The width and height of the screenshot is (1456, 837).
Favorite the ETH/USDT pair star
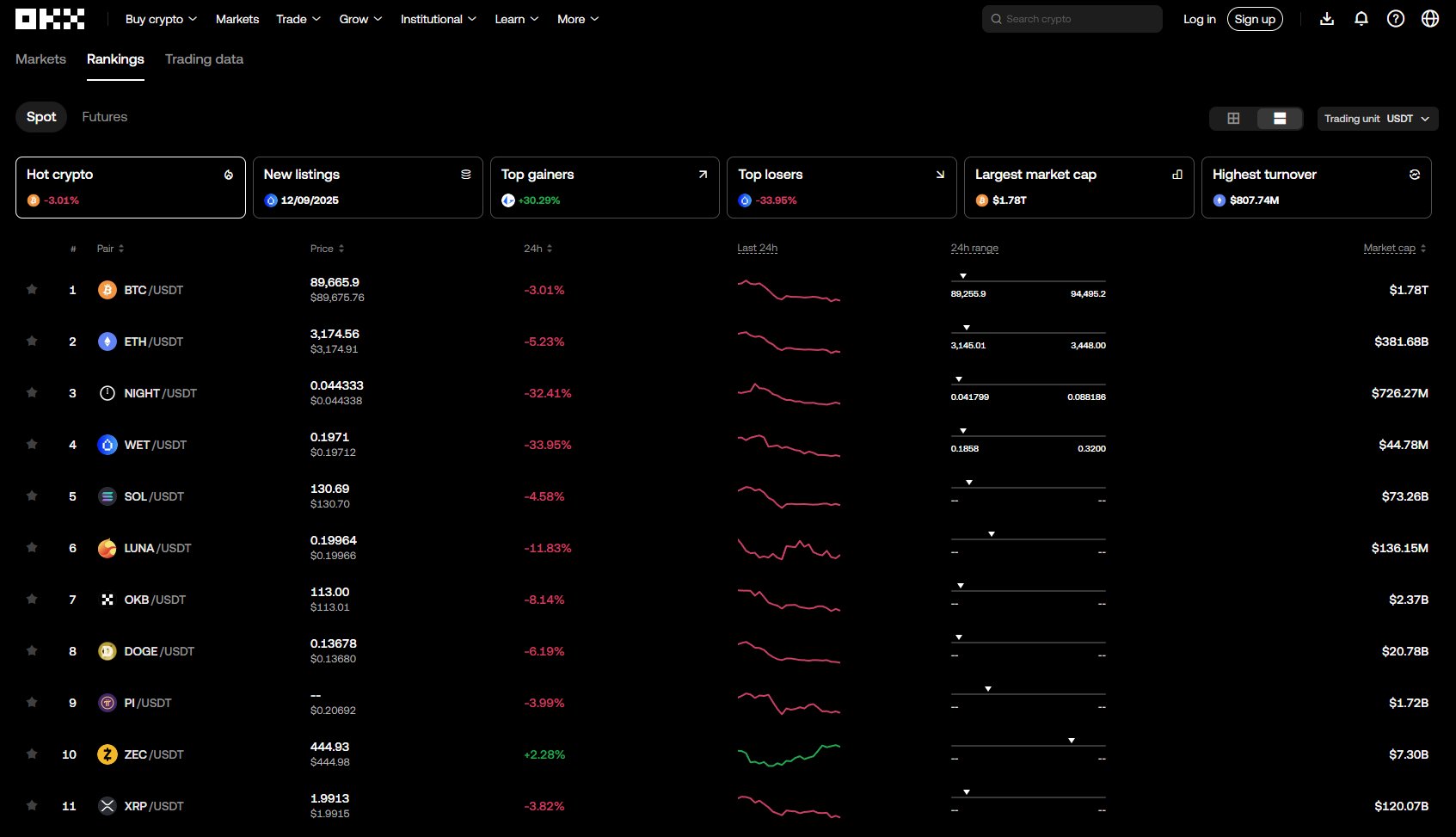pos(32,341)
